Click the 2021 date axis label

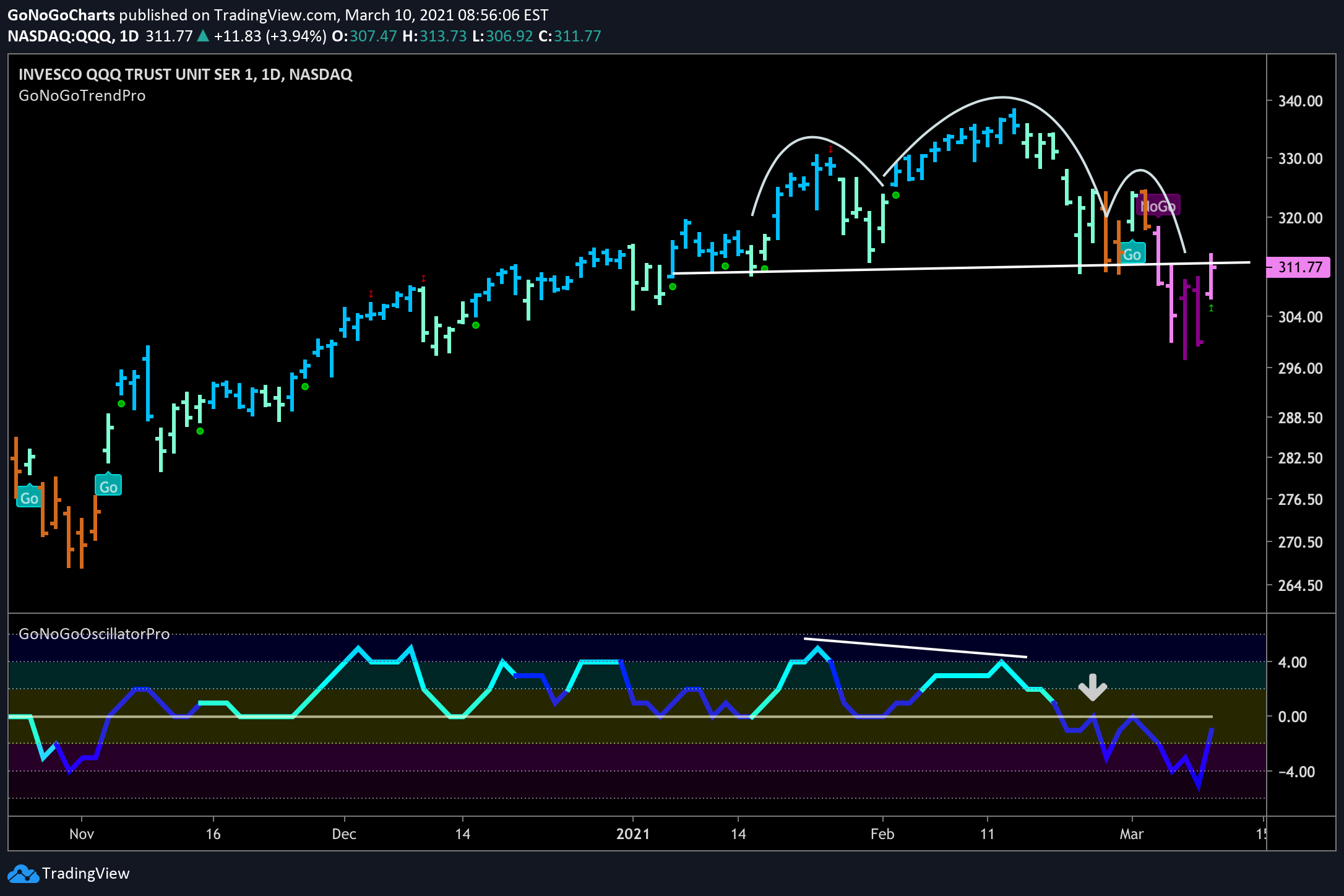coord(633,834)
